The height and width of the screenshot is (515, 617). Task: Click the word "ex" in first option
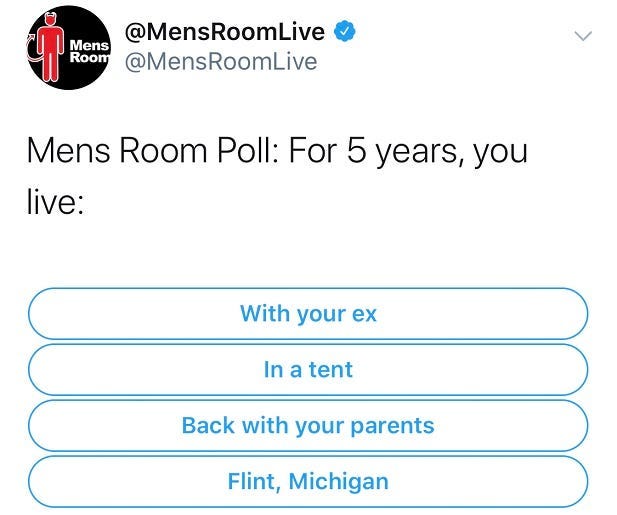point(364,314)
